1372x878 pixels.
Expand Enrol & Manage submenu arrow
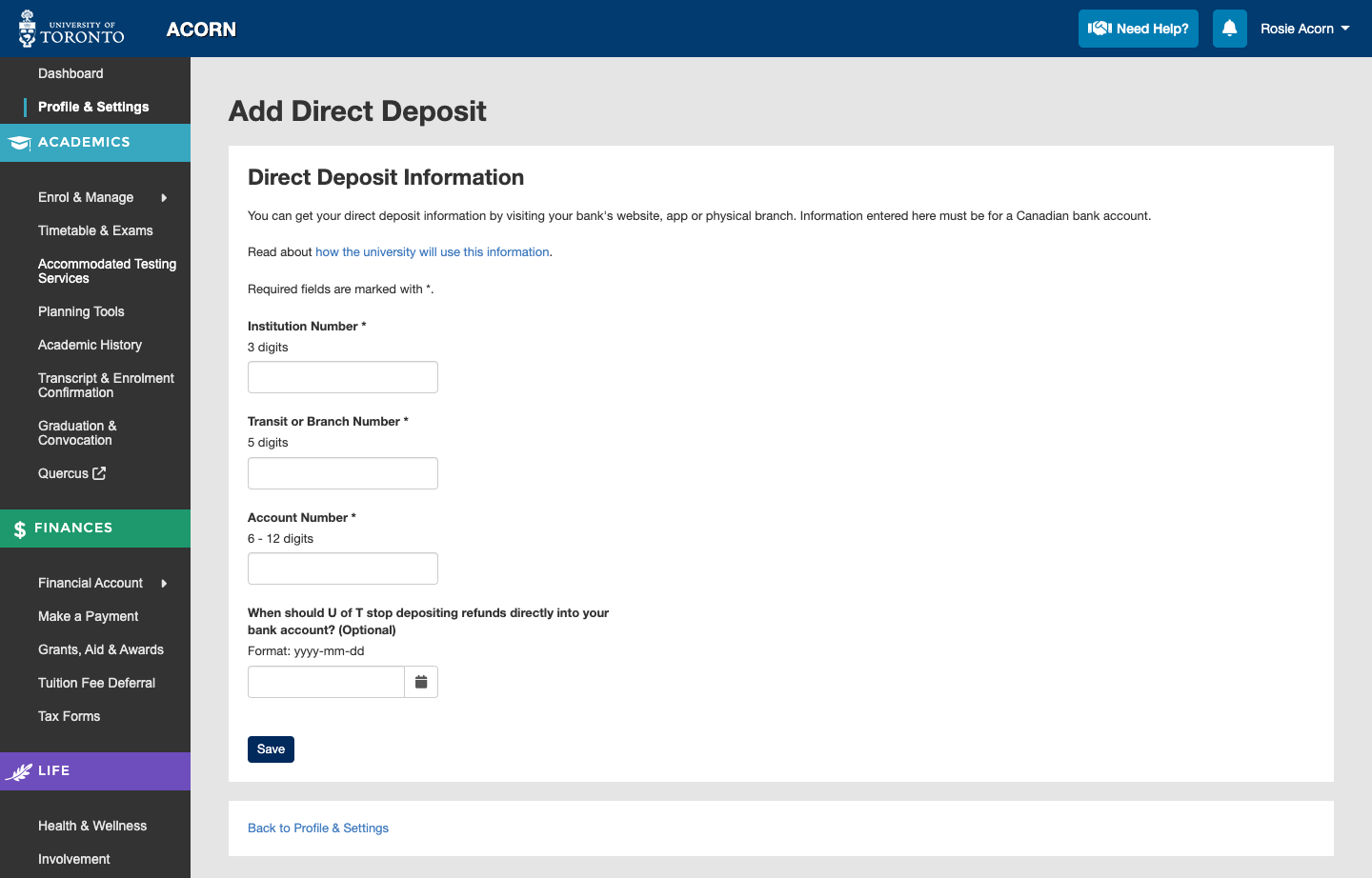pos(164,198)
